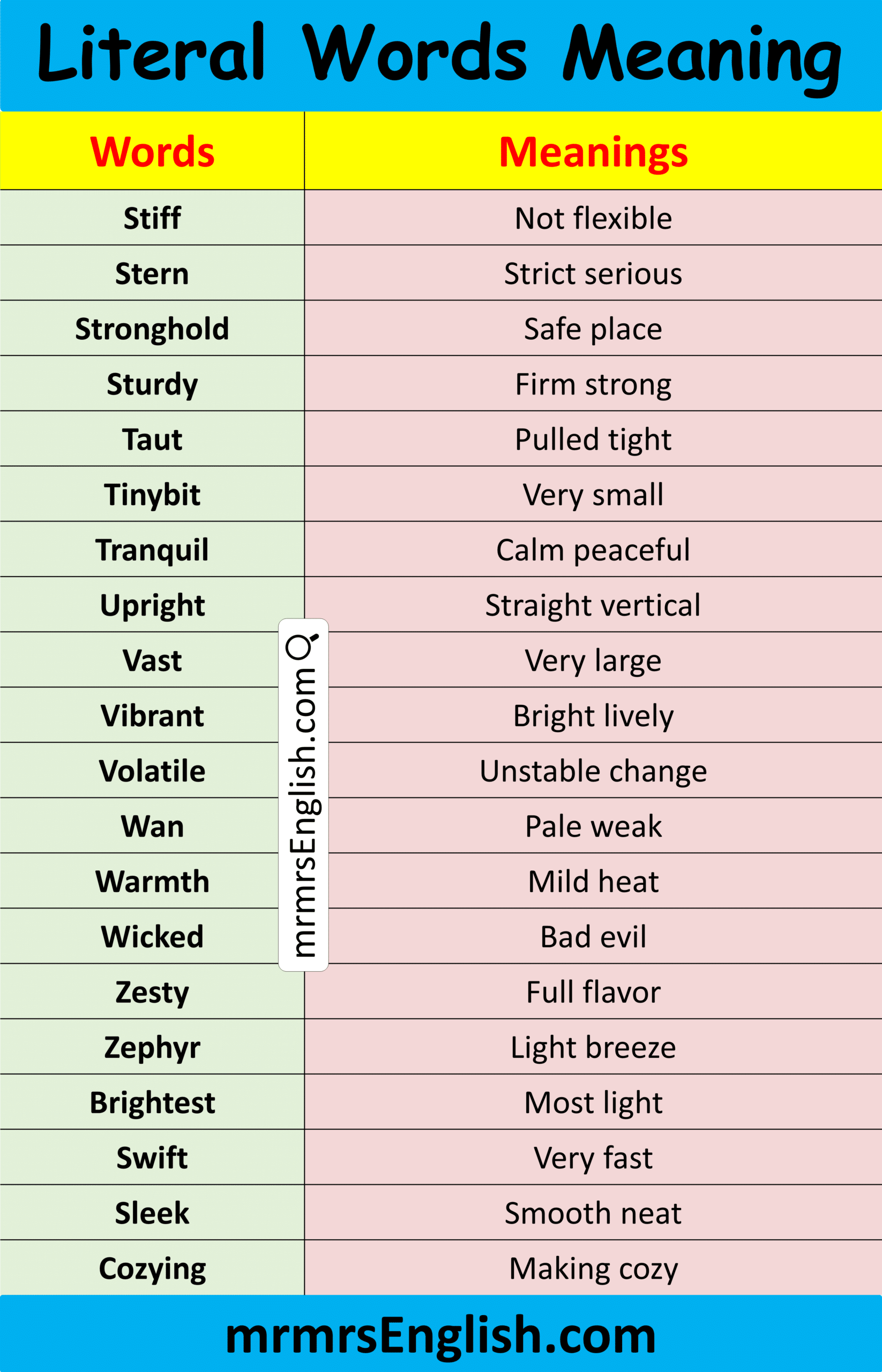Select the word Brightest

(152, 1103)
